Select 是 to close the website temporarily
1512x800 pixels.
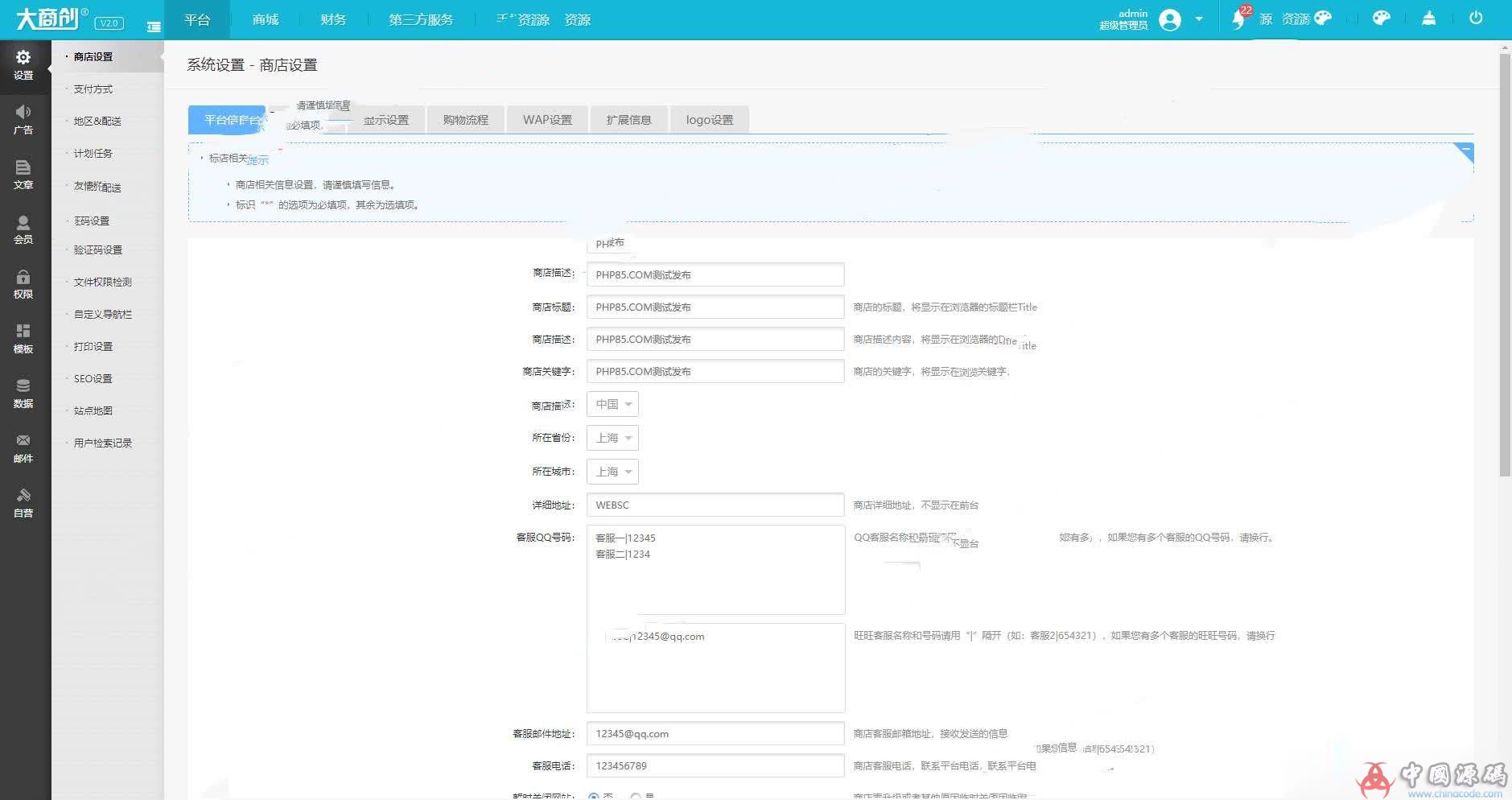click(636, 795)
